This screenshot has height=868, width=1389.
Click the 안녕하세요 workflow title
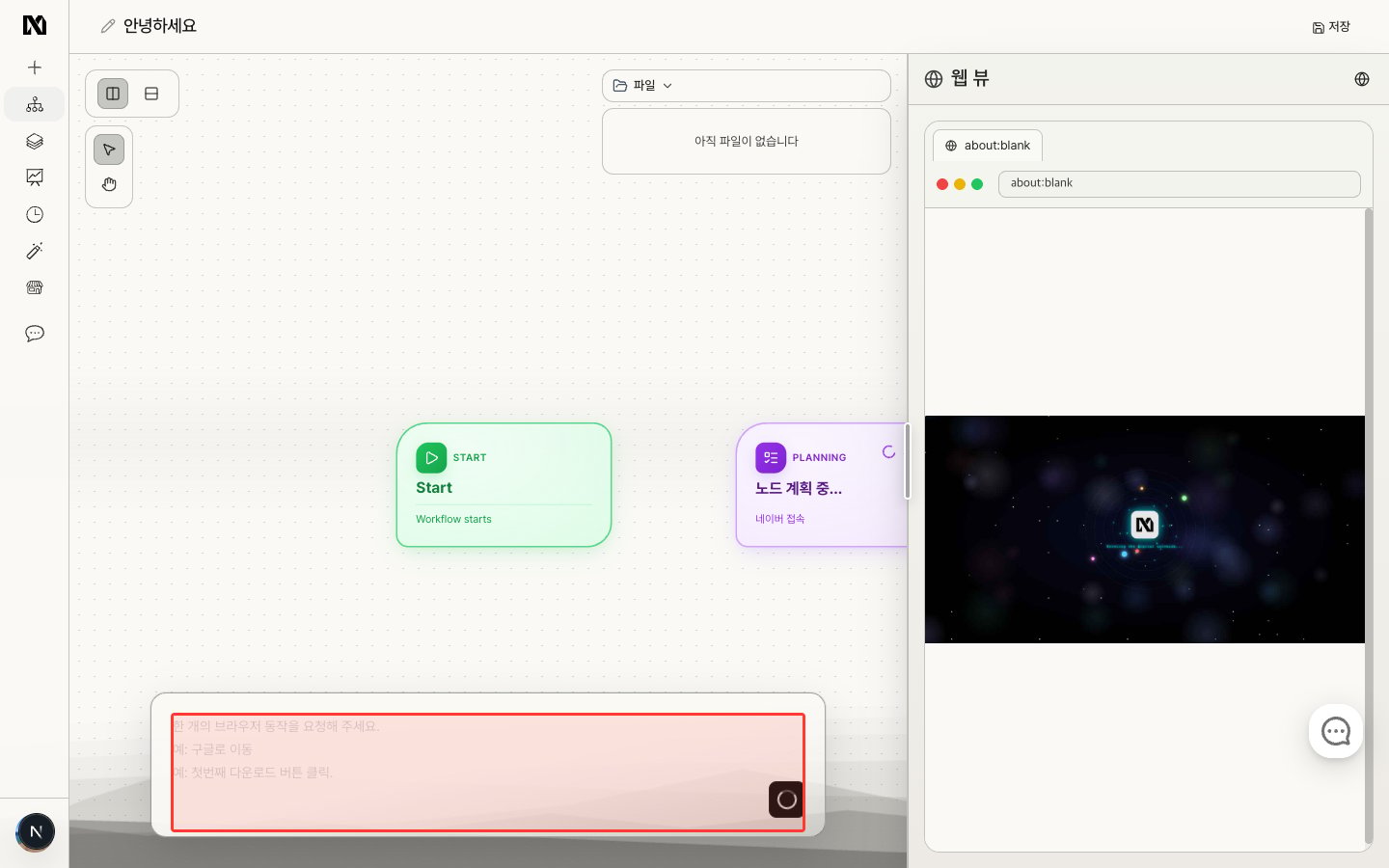point(160,26)
